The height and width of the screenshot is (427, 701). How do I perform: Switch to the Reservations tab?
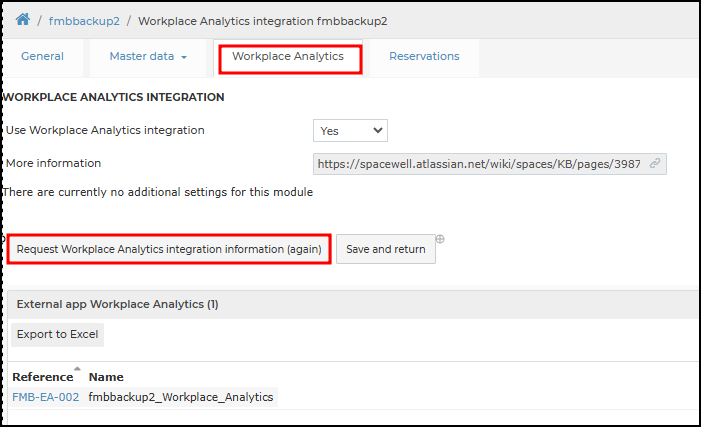[424, 56]
